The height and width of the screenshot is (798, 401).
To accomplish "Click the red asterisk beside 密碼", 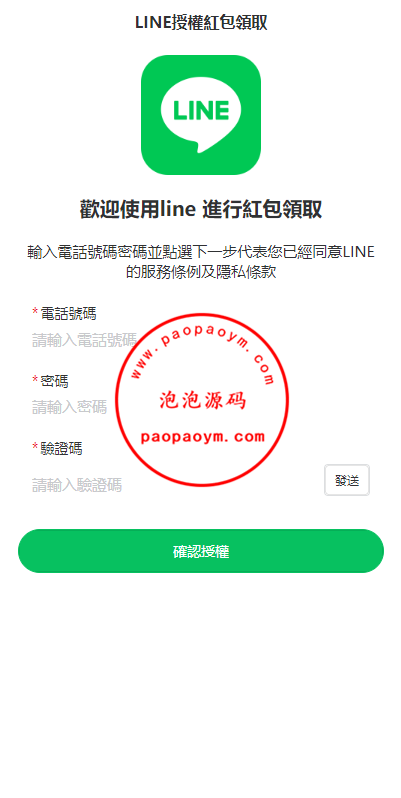I will click(35, 380).
